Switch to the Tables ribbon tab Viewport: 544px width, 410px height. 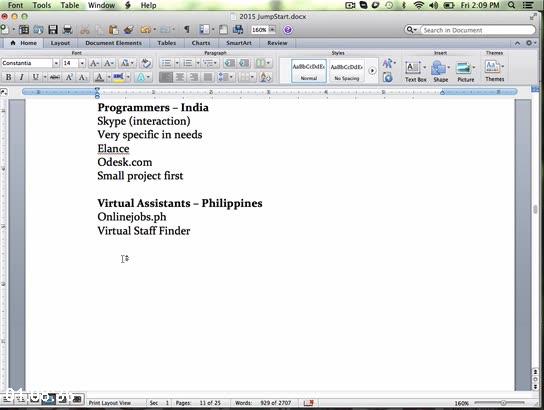pos(167,43)
